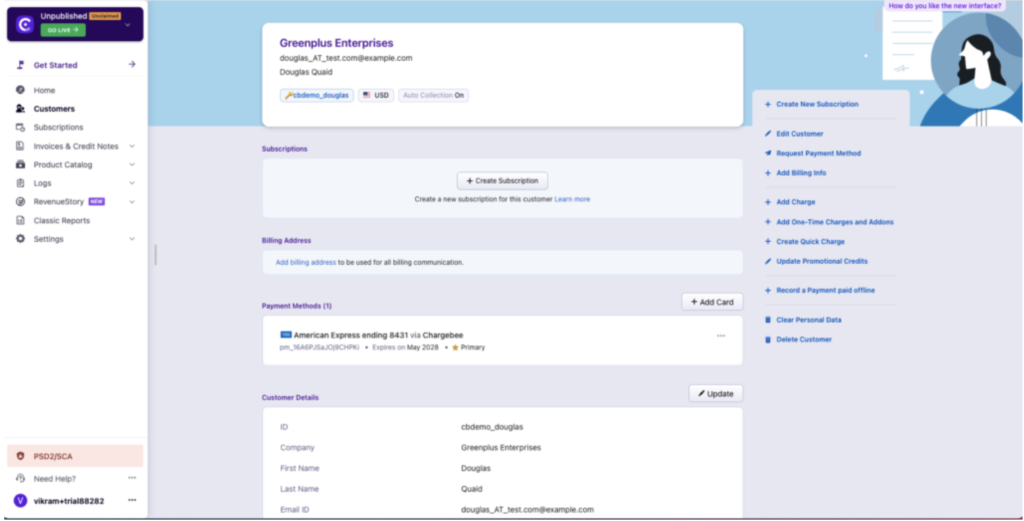Click the Add billing address link

click(306, 262)
